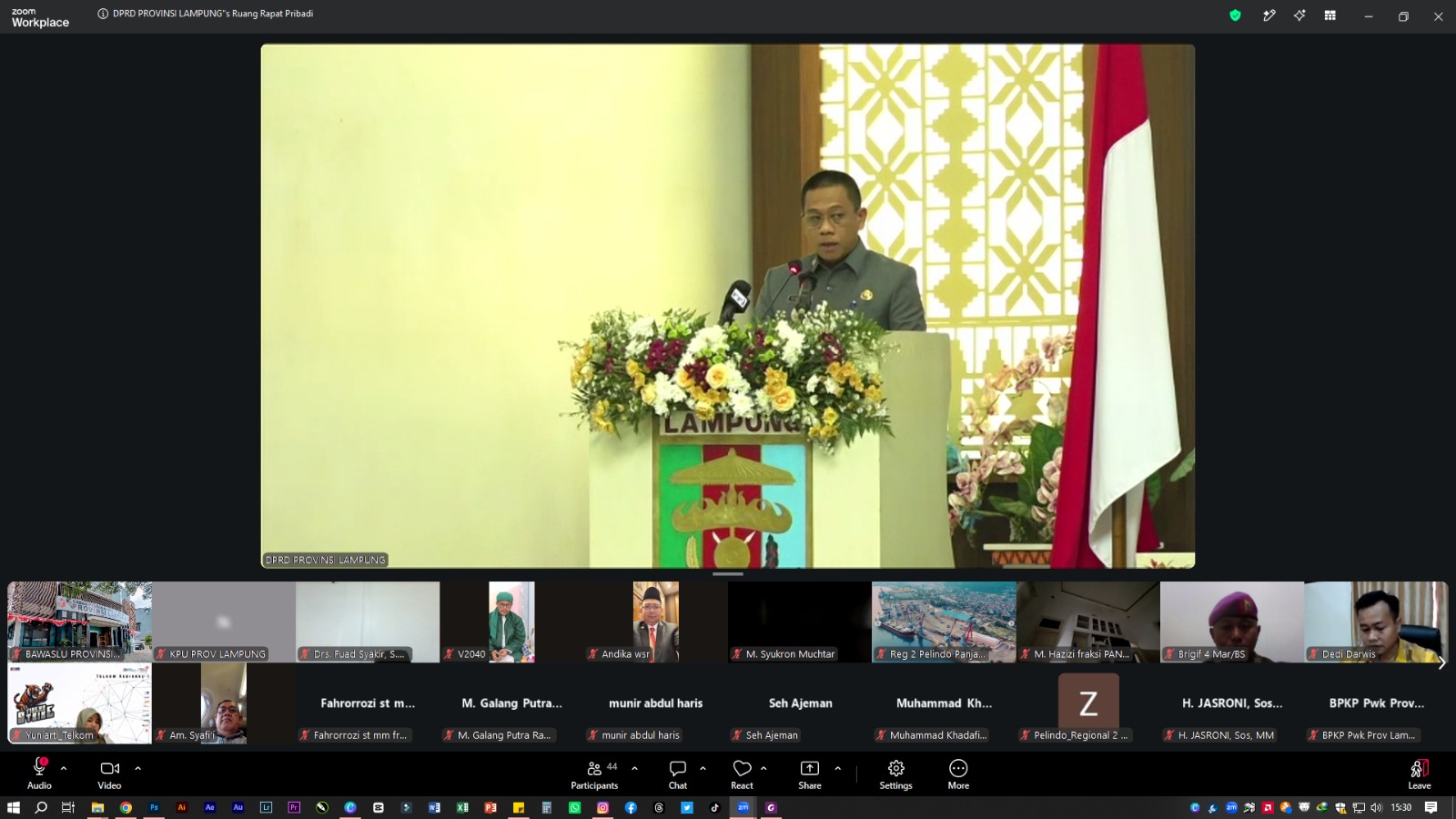The width and height of the screenshot is (1456, 819).
Task: Select Drs. Fuad Syakir participant tile
Action: [x=368, y=622]
